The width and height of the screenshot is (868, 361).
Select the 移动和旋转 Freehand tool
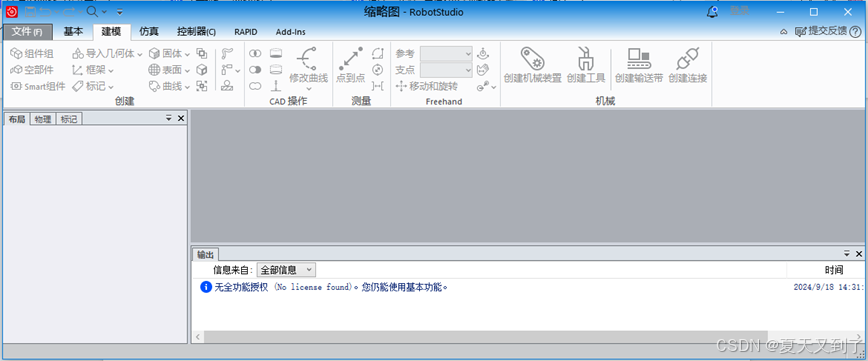tap(427, 86)
